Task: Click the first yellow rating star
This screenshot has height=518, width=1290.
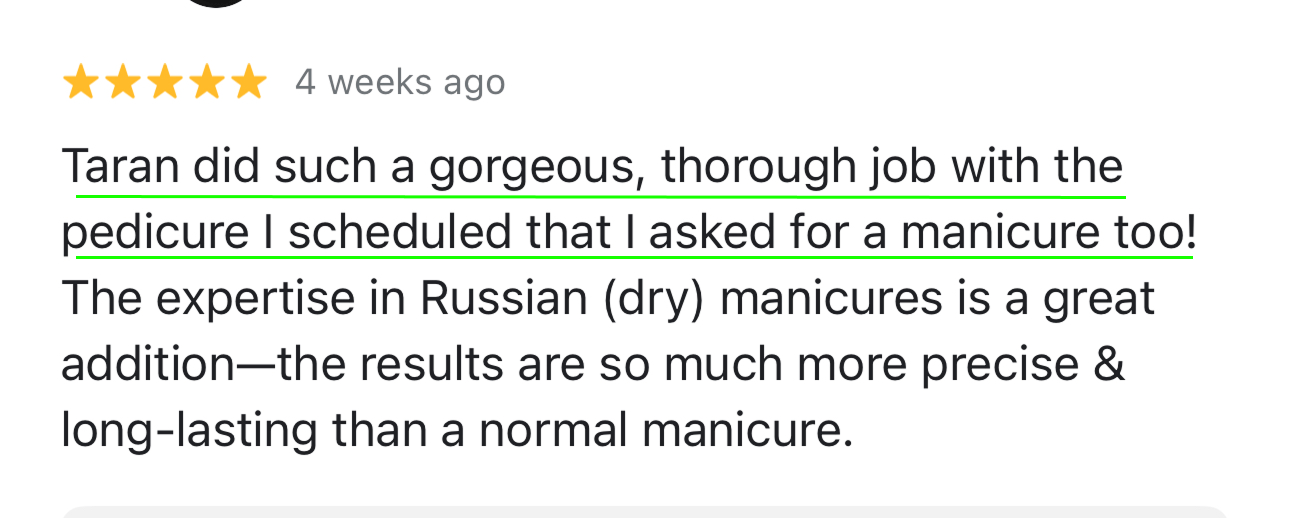Action: pyautogui.click(x=80, y=83)
